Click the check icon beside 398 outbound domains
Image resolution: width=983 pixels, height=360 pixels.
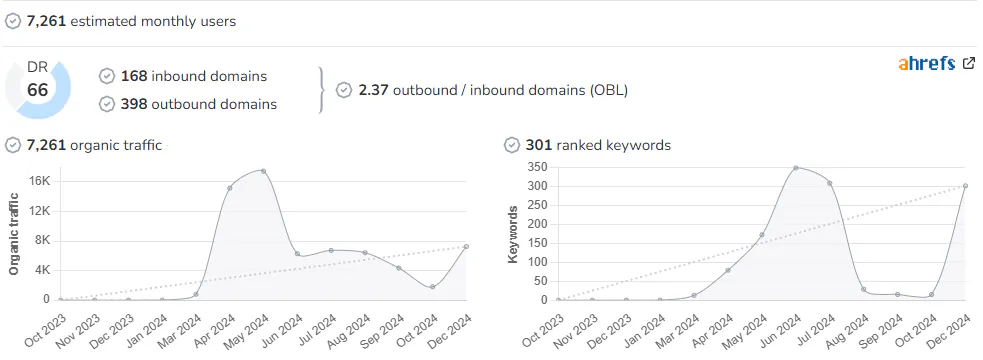pyautogui.click(x=107, y=104)
